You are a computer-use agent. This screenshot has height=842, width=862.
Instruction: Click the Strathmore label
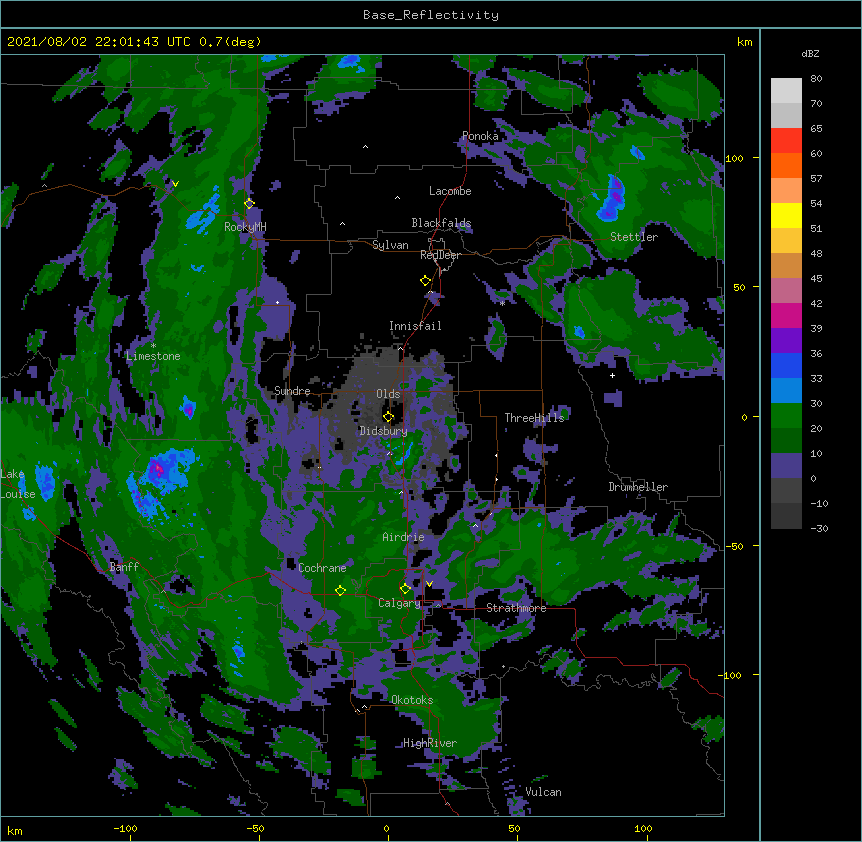tap(516, 608)
